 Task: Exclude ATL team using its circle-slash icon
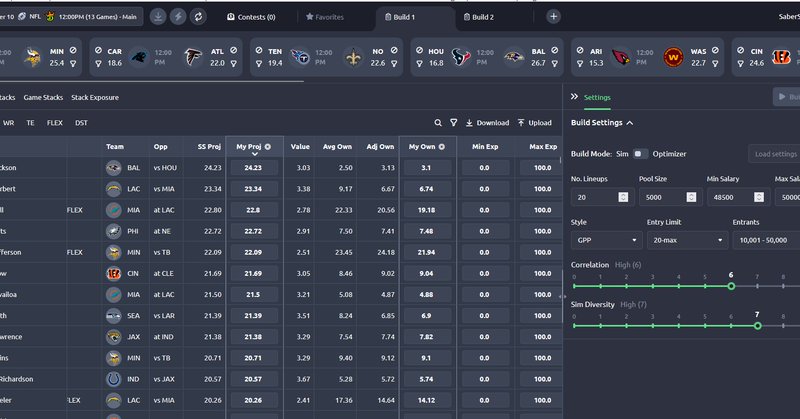(233, 51)
